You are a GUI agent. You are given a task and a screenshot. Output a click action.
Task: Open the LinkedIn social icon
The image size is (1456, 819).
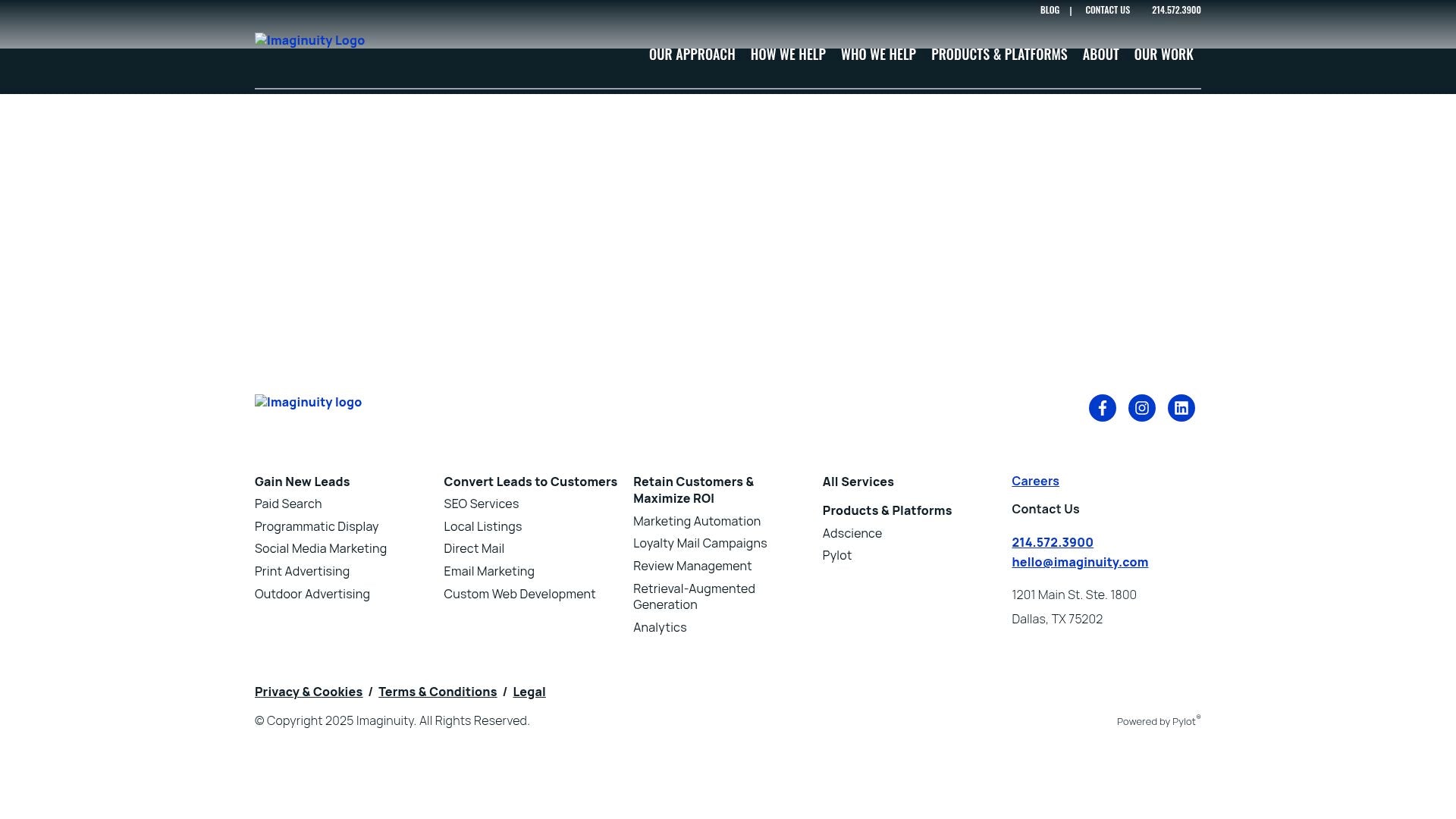(1181, 408)
